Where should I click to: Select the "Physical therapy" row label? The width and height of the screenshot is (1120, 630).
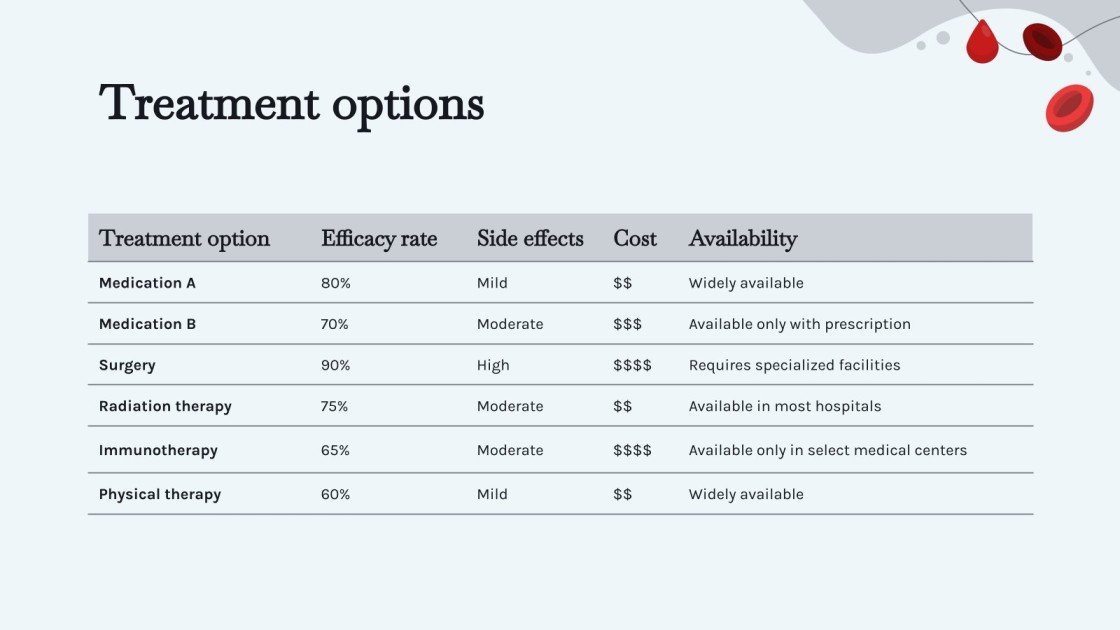[x=160, y=494]
